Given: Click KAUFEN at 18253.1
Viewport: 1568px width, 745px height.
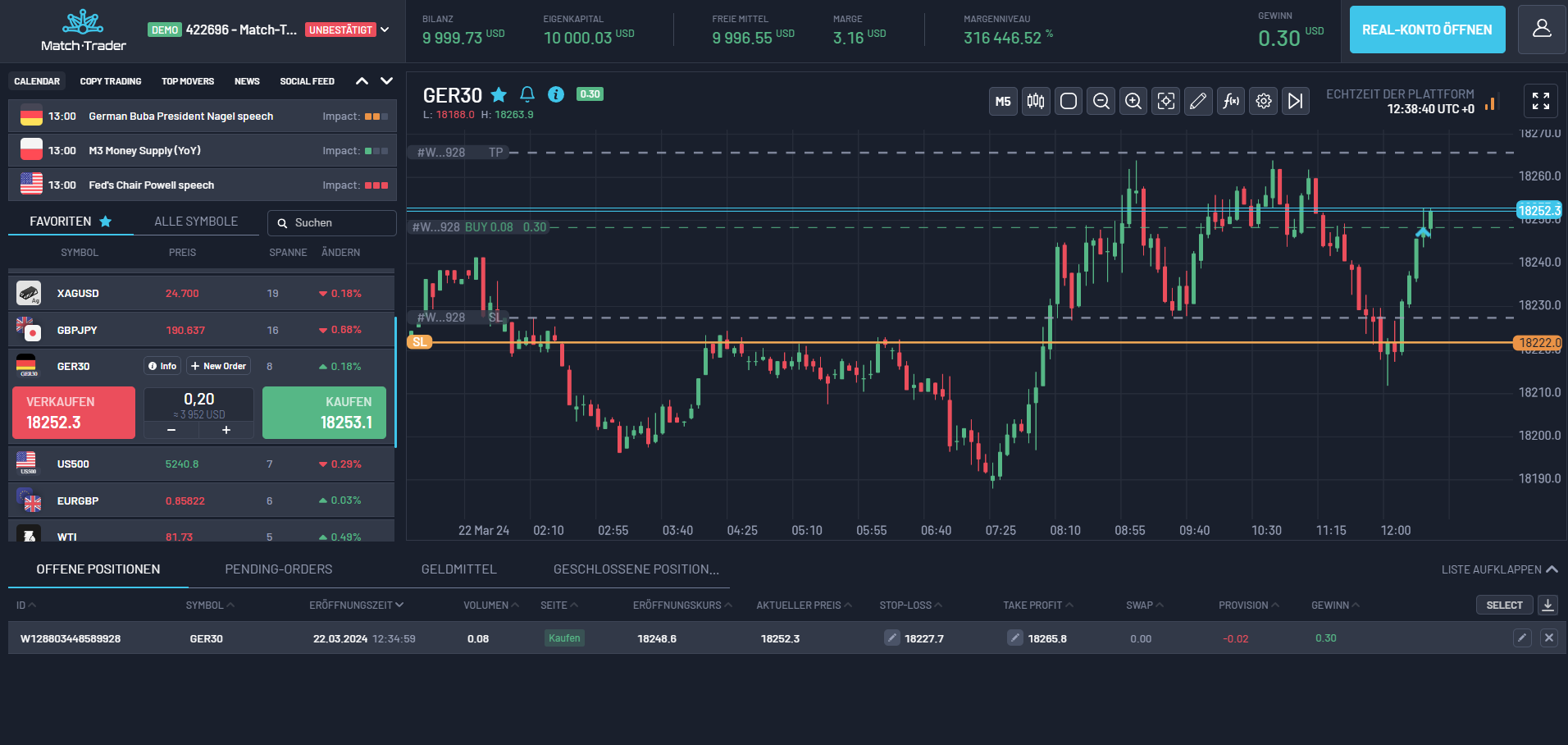Looking at the screenshot, I should click(x=324, y=413).
